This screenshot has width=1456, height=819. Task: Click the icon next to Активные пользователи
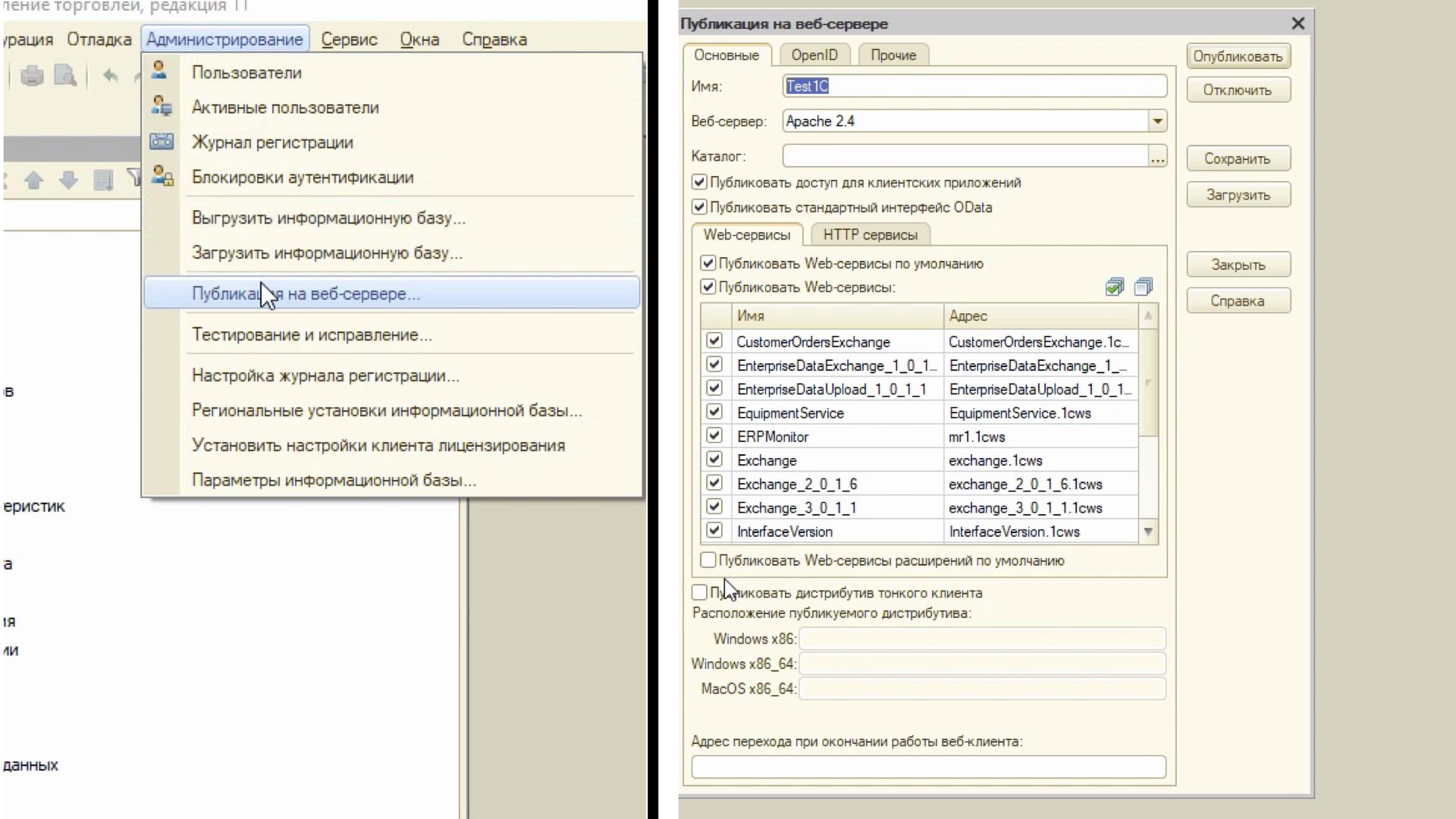(x=161, y=106)
